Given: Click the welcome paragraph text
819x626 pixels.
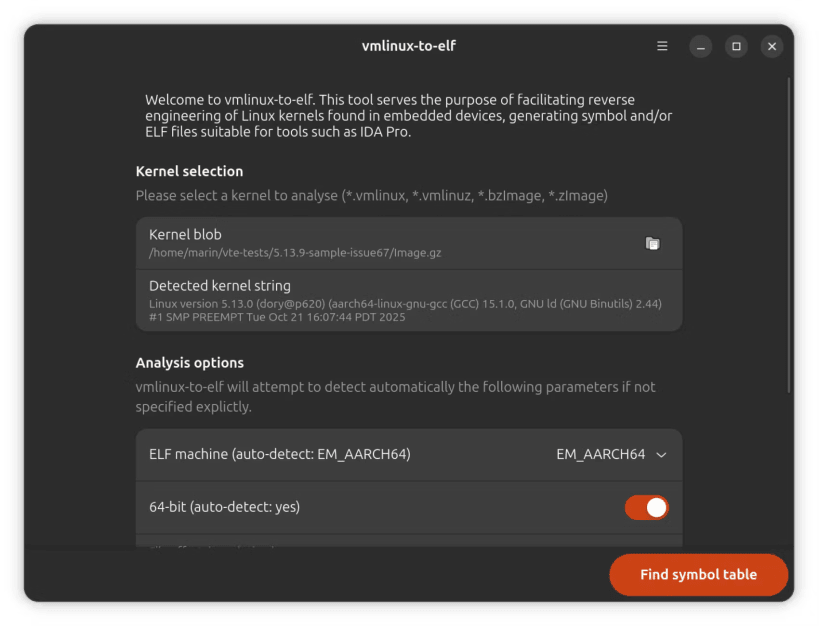Looking at the screenshot, I should click(x=408, y=116).
